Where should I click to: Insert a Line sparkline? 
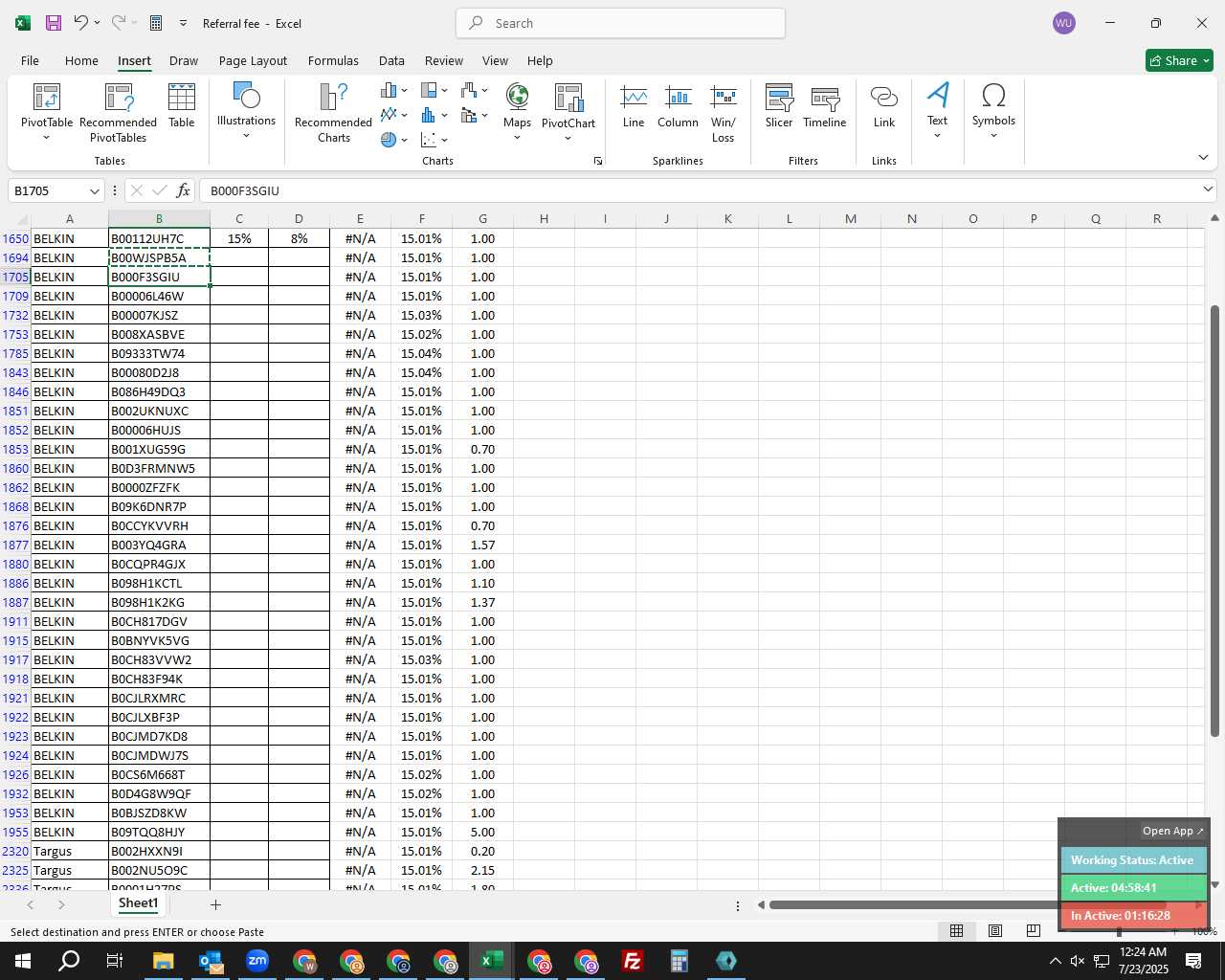click(634, 105)
